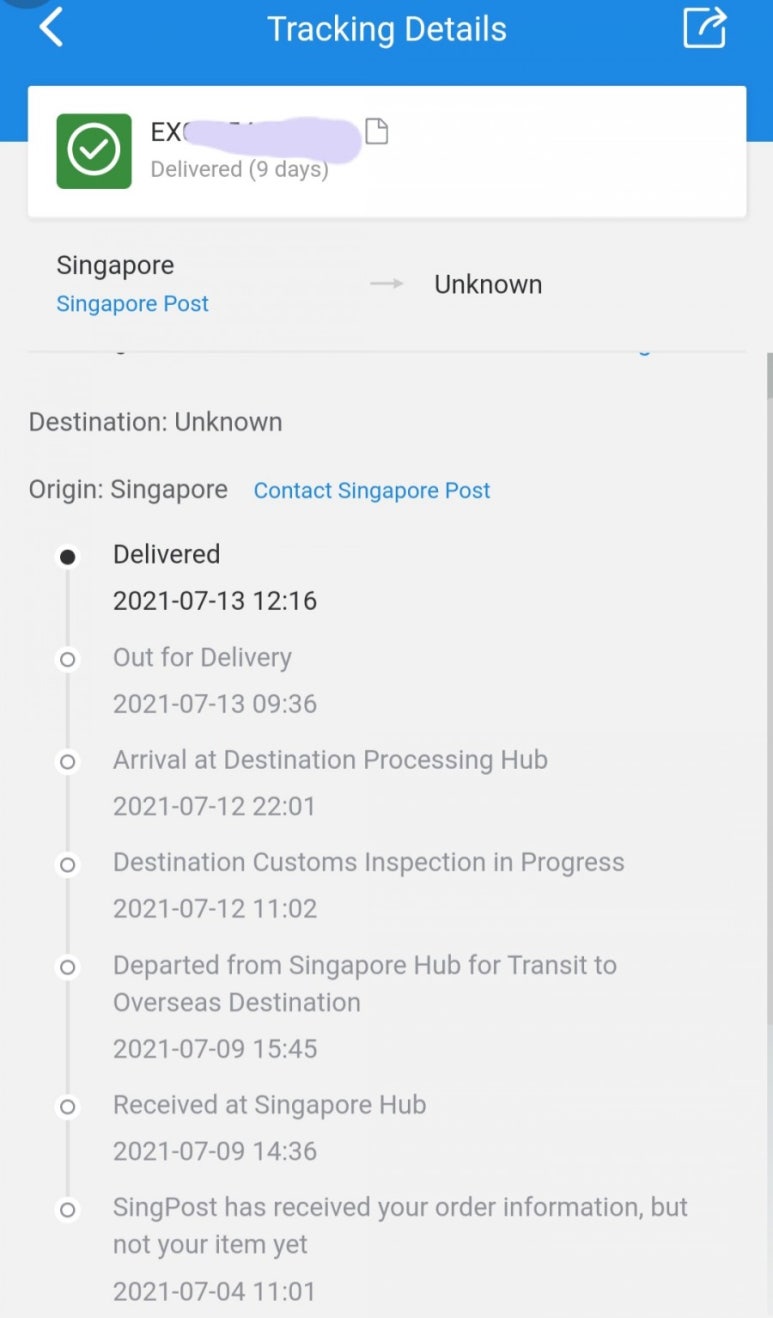
Task: Copy tracking number via document icon
Action: point(376,131)
